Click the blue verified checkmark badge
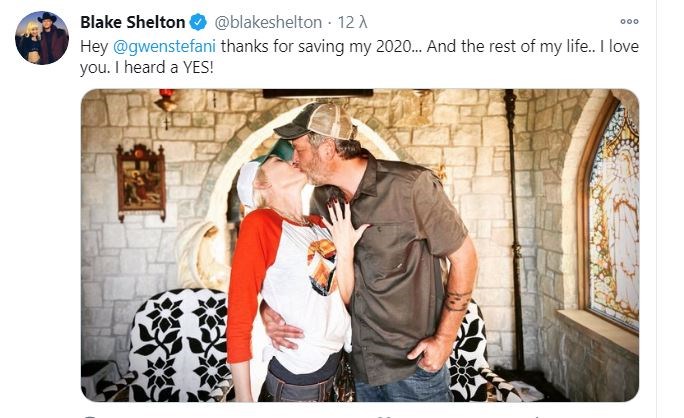 click(198, 22)
